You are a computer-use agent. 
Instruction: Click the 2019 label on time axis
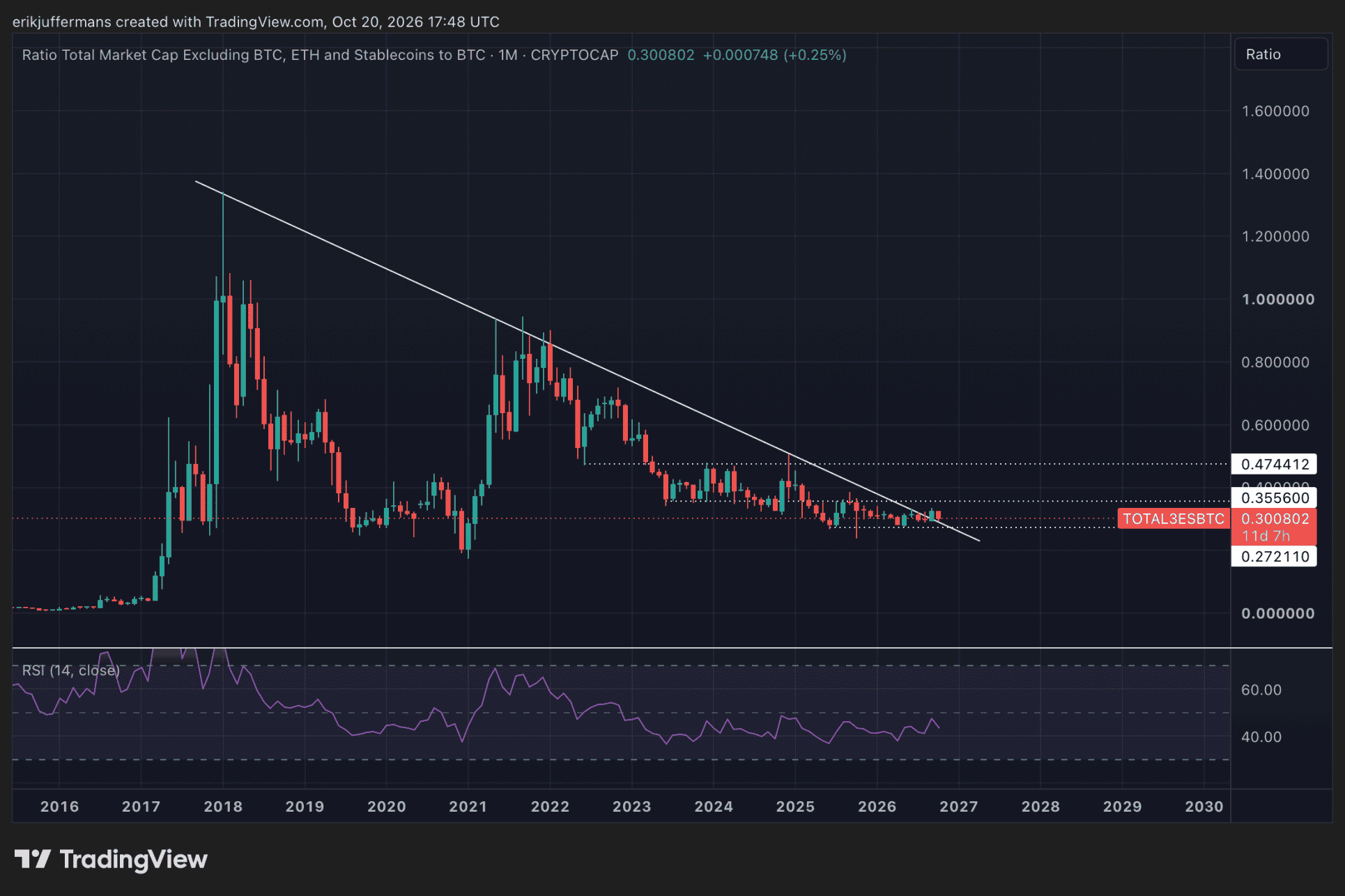(305, 807)
